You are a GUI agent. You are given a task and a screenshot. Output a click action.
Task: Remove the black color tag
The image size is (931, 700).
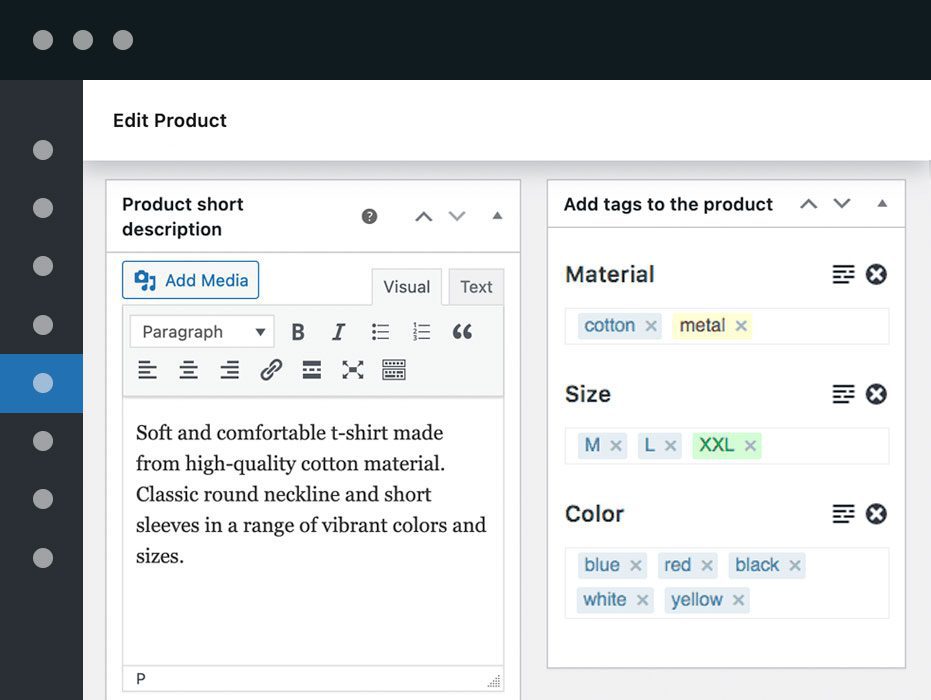click(x=794, y=565)
